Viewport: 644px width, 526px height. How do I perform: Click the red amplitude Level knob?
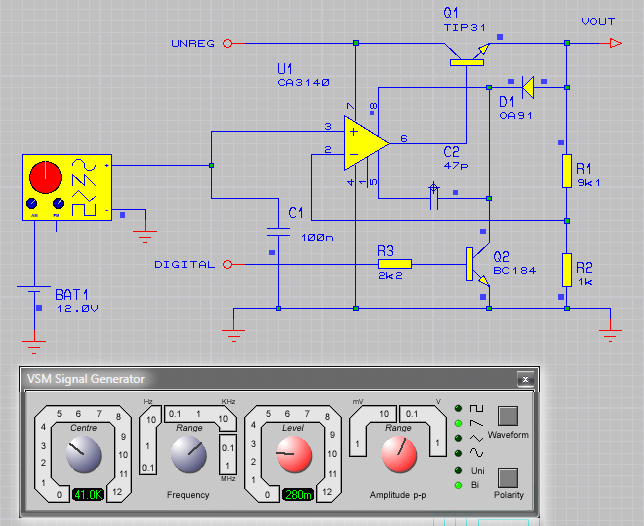tap(294, 454)
